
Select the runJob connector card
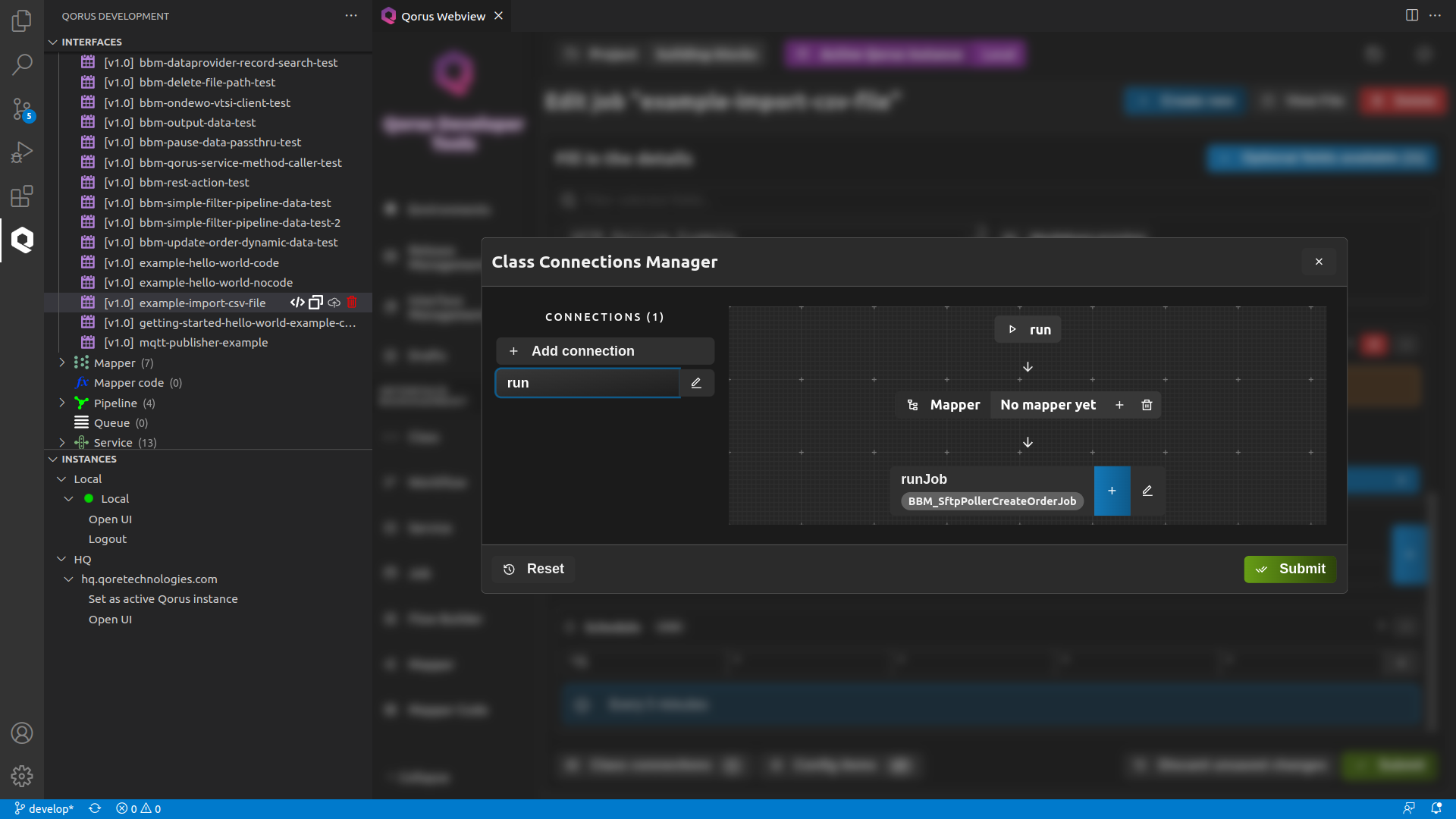(x=992, y=491)
